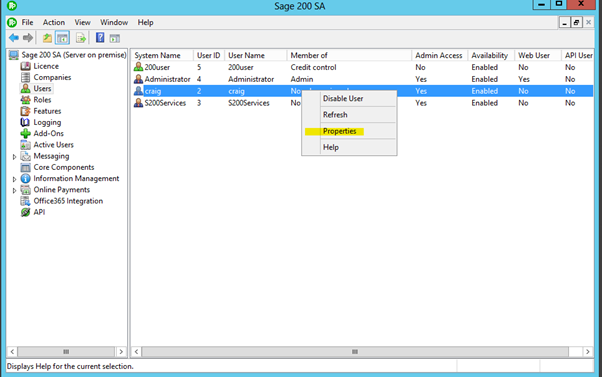Click left scroll arrow in tree pane

pos(12,352)
